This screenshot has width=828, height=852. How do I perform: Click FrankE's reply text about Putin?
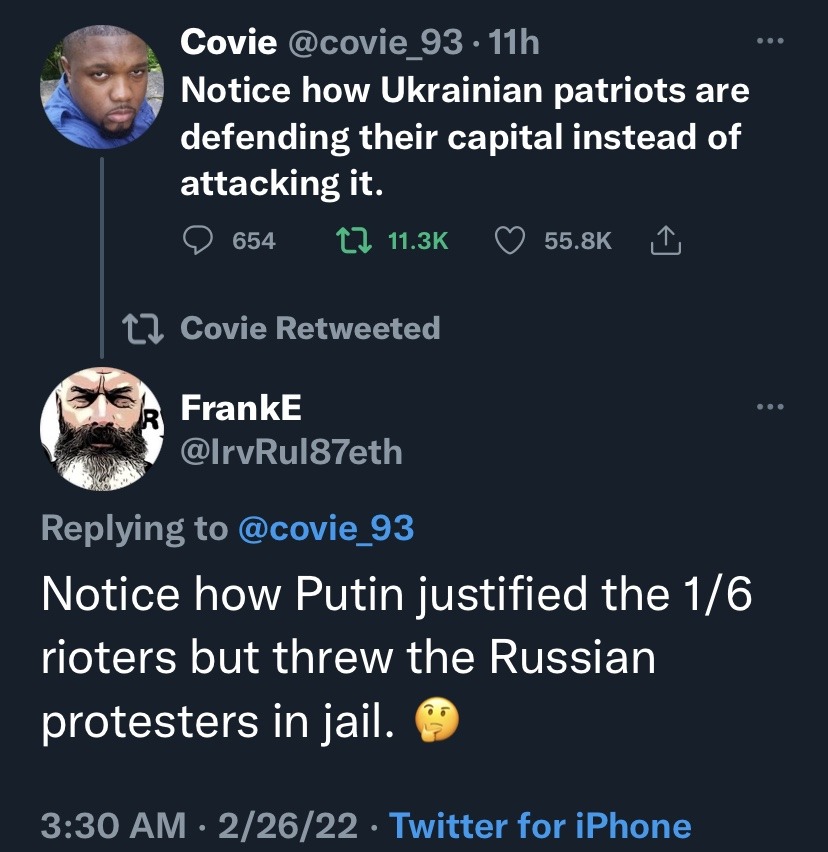[395, 660]
